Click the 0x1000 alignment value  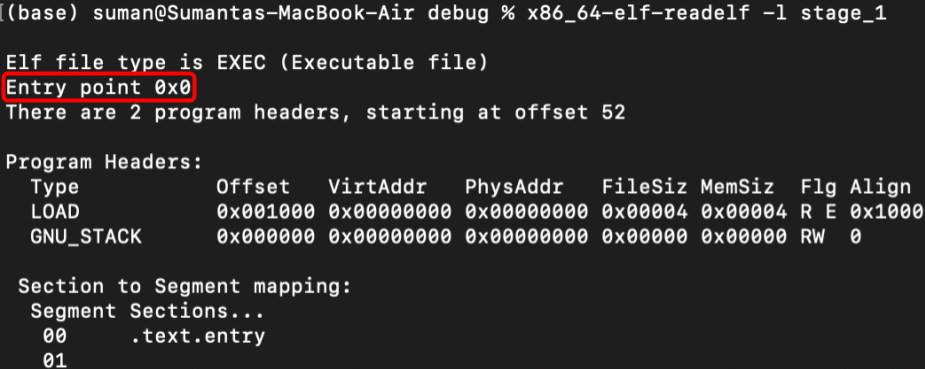(x=886, y=212)
